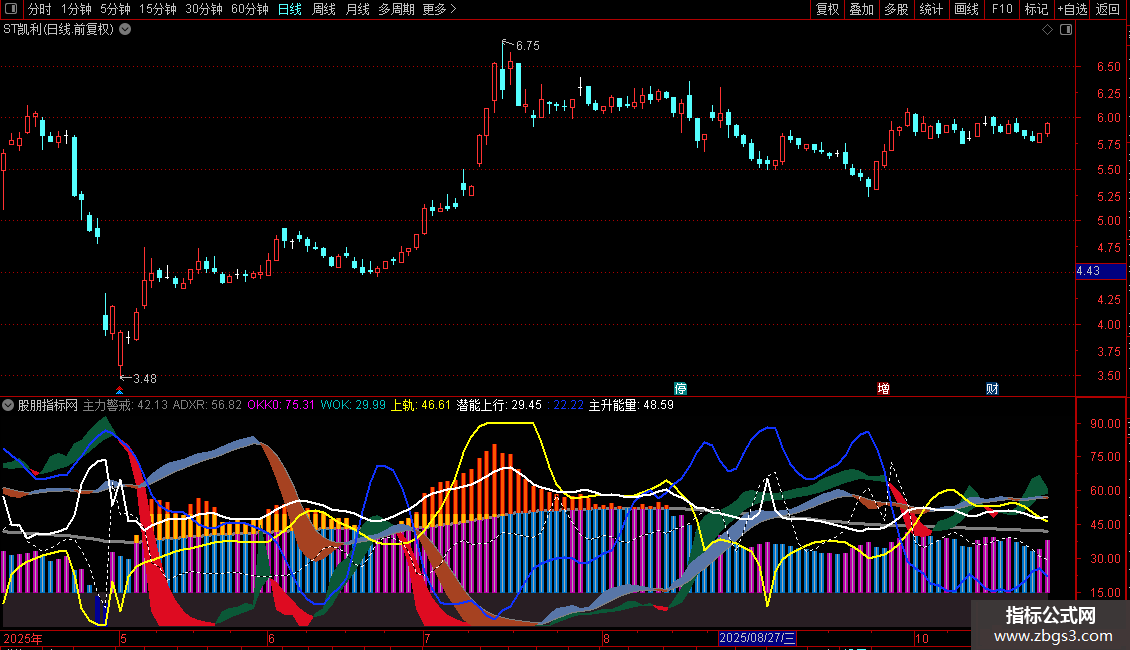Select the 月线 monthly tab

[x=357, y=9]
